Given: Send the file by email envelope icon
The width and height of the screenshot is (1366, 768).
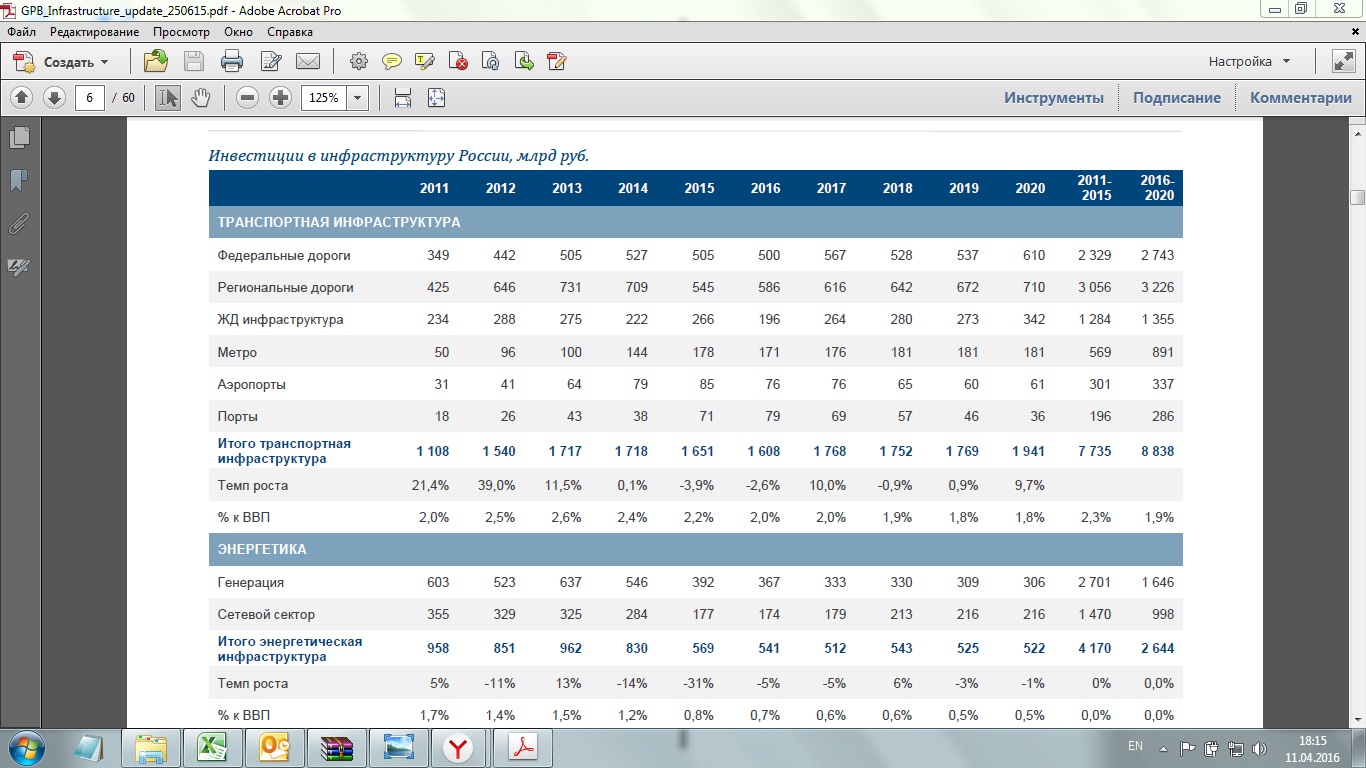Looking at the screenshot, I should click(x=308, y=62).
